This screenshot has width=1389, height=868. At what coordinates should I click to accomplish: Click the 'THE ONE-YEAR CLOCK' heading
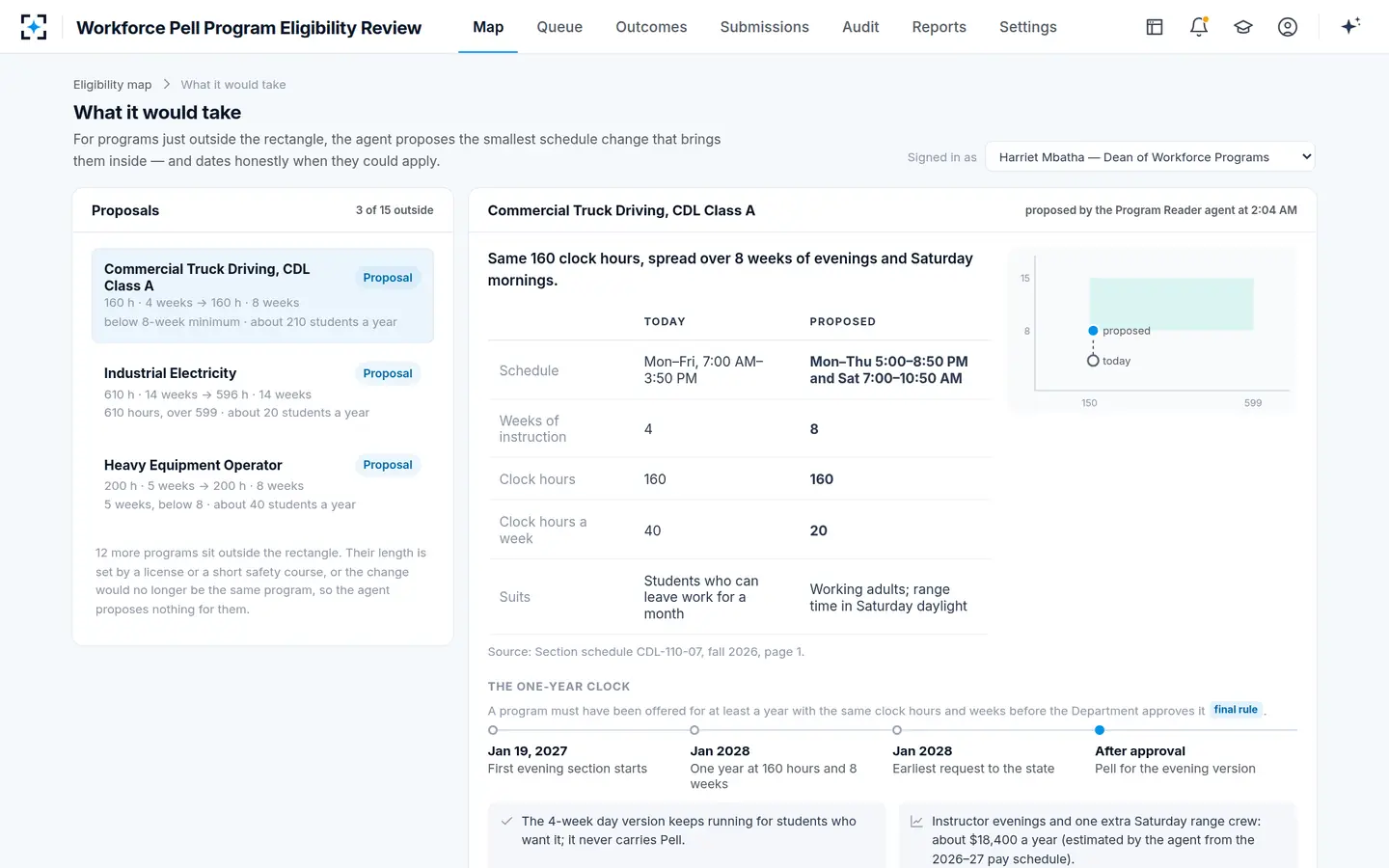tap(558, 687)
